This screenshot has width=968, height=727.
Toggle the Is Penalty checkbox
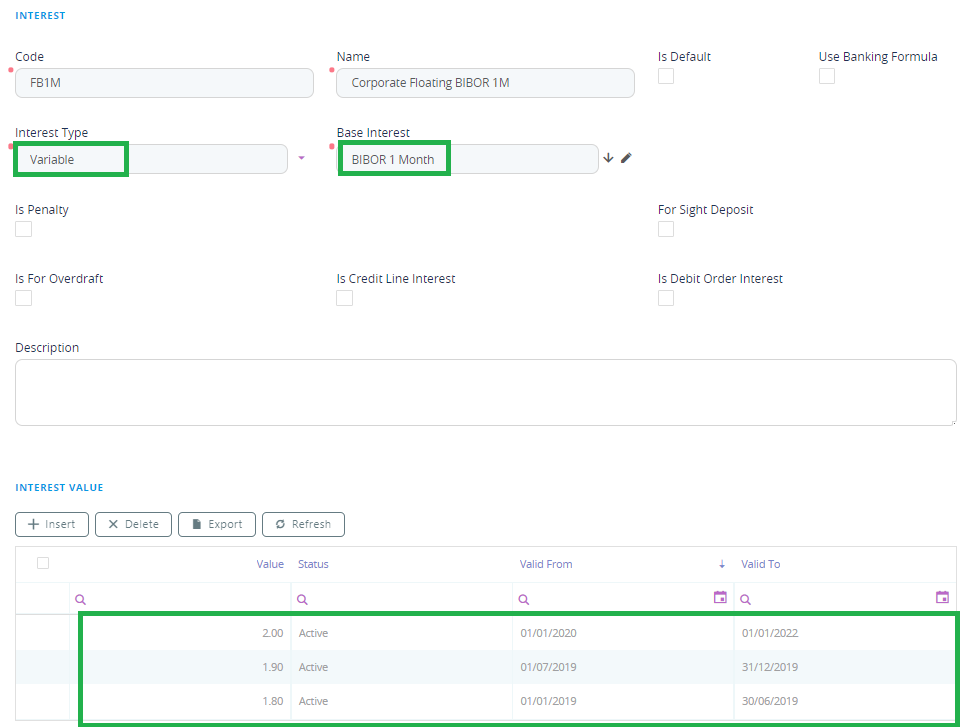(24, 229)
